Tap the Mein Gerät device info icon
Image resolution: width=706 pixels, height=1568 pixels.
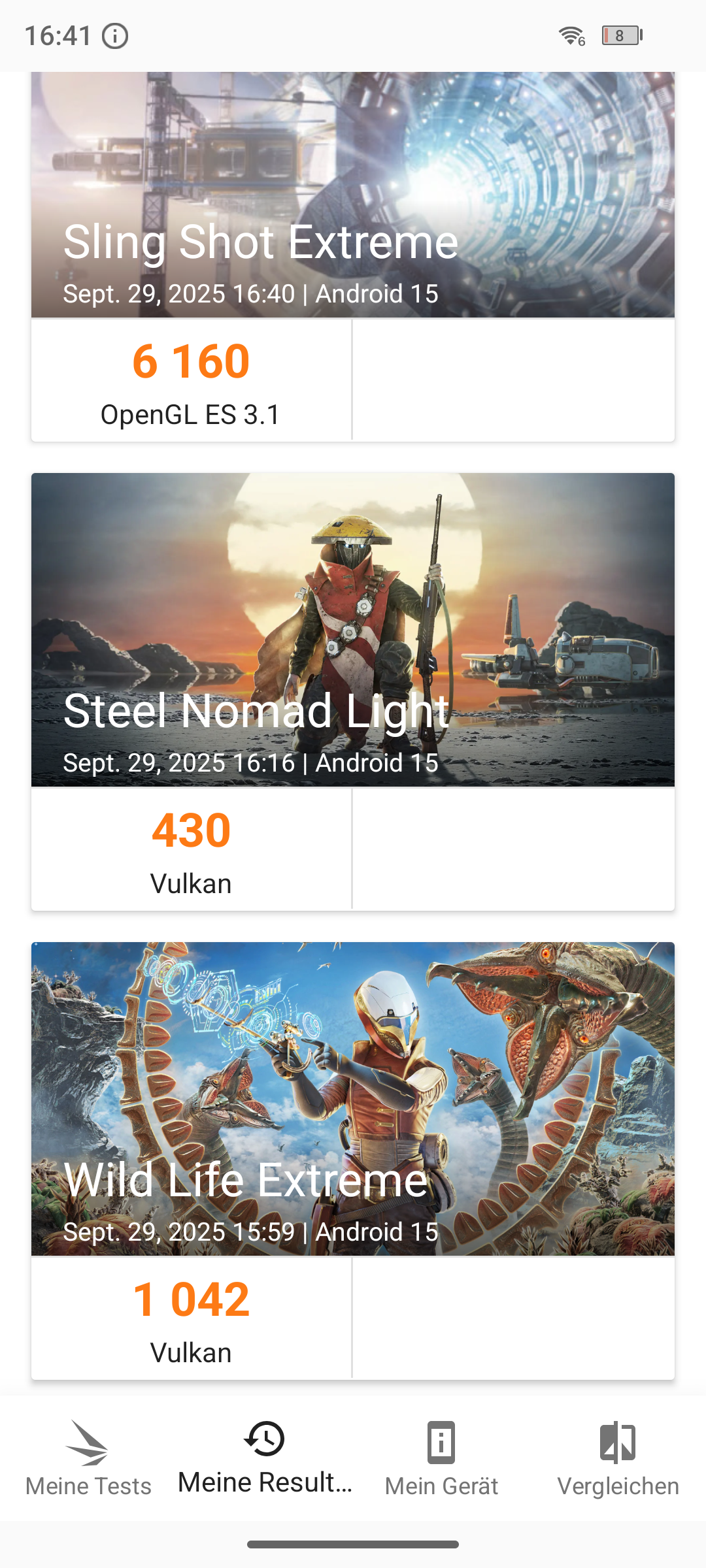pos(441,1442)
